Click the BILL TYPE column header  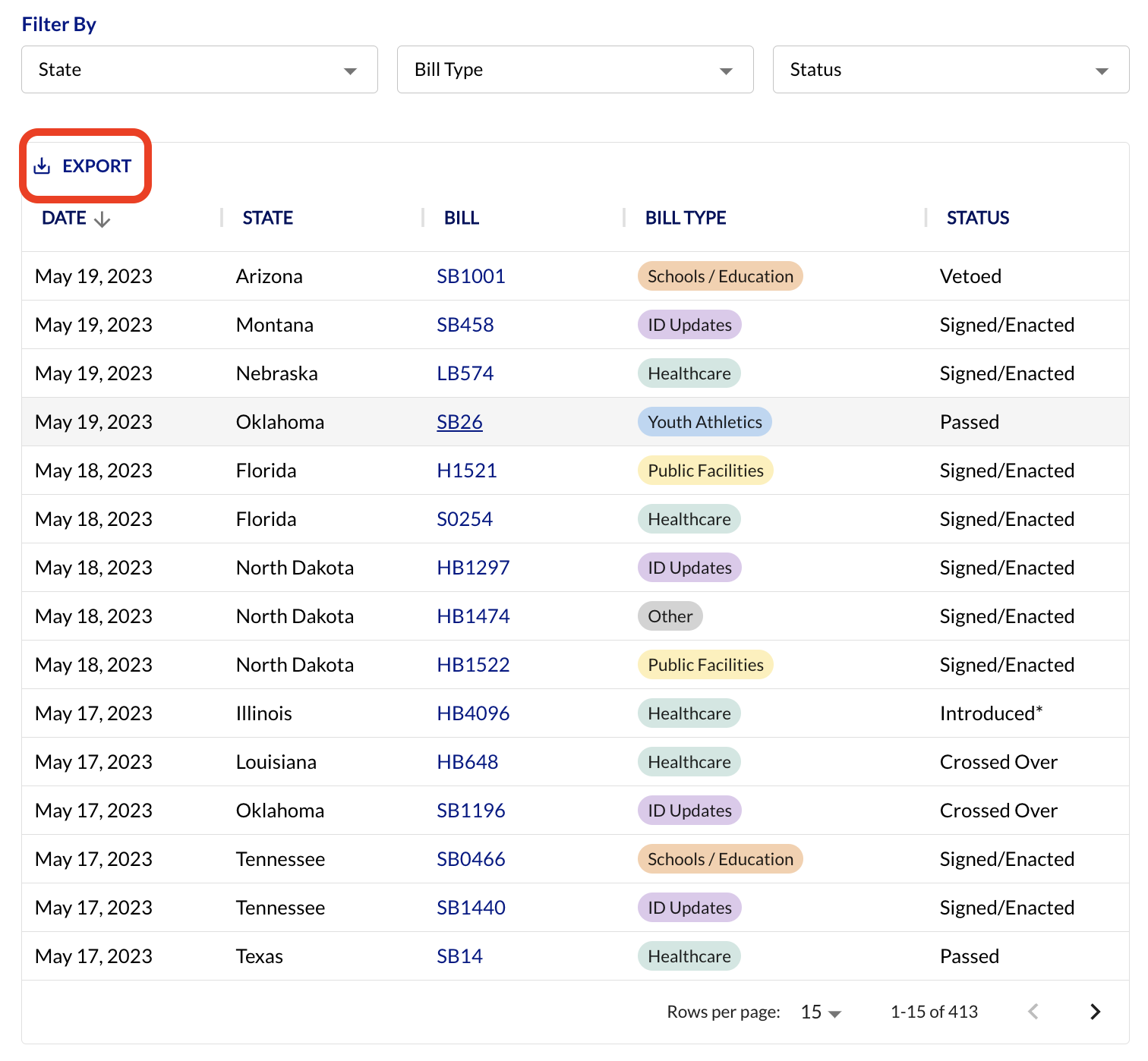pos(684,218)
